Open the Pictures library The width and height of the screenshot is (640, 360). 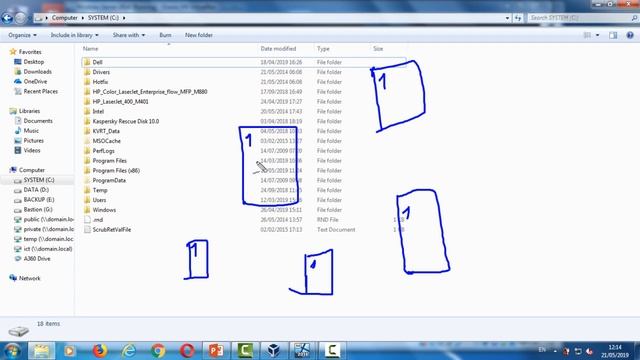(29, 140)
